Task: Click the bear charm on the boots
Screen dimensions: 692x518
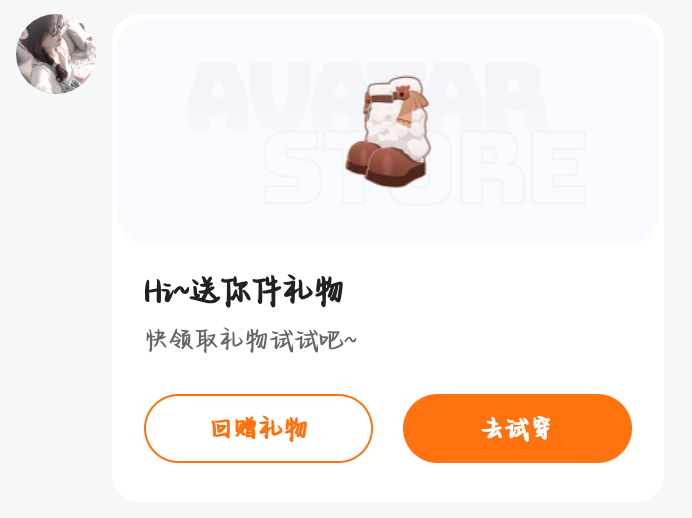Action: (402, 93)
